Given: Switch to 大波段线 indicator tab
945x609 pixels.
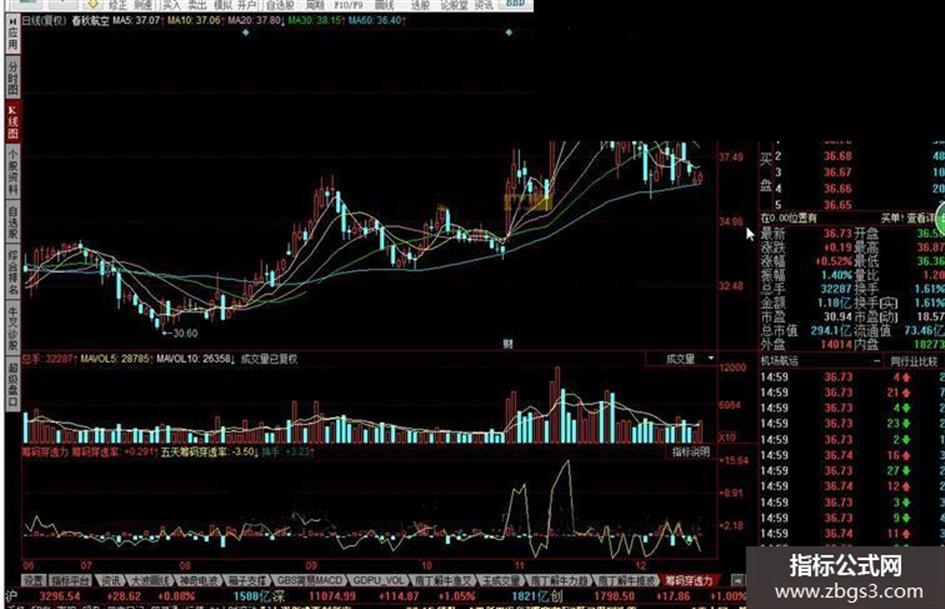Looking at the screenshot, I should coord(149,581).
